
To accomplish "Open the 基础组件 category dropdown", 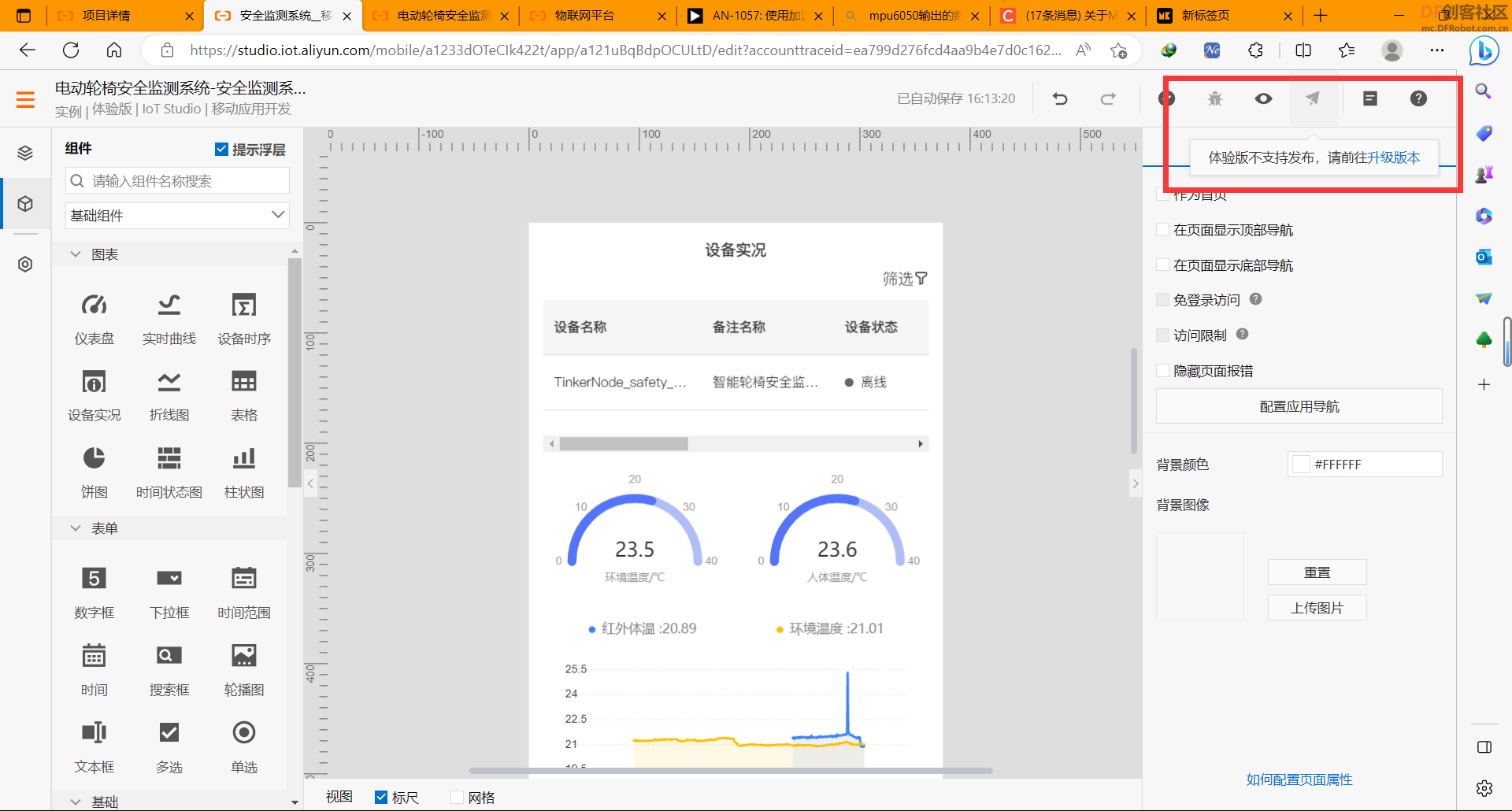I will pyautogui.click(x=177, y=216).
